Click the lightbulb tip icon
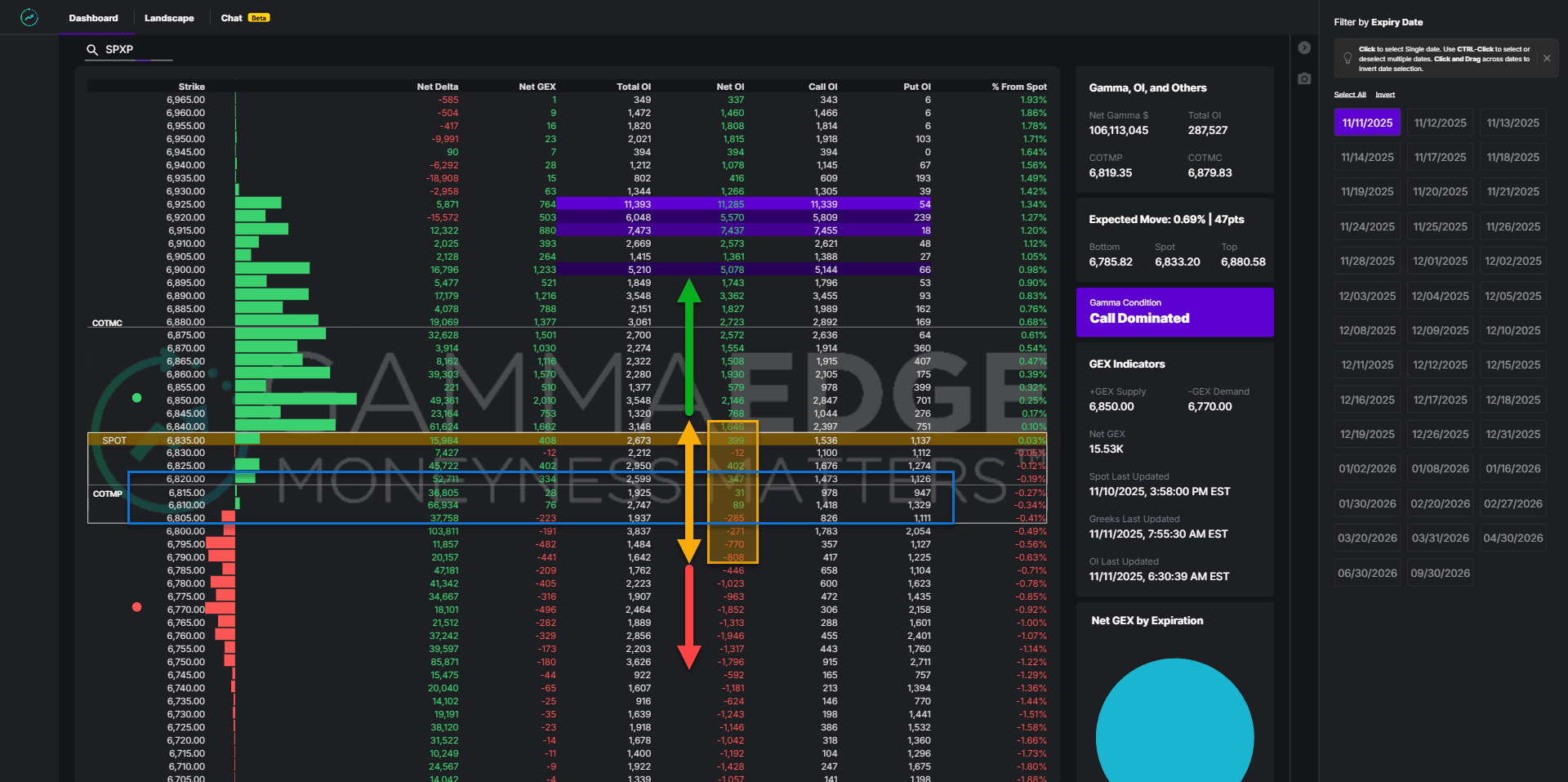 [x=1347, y=58]
